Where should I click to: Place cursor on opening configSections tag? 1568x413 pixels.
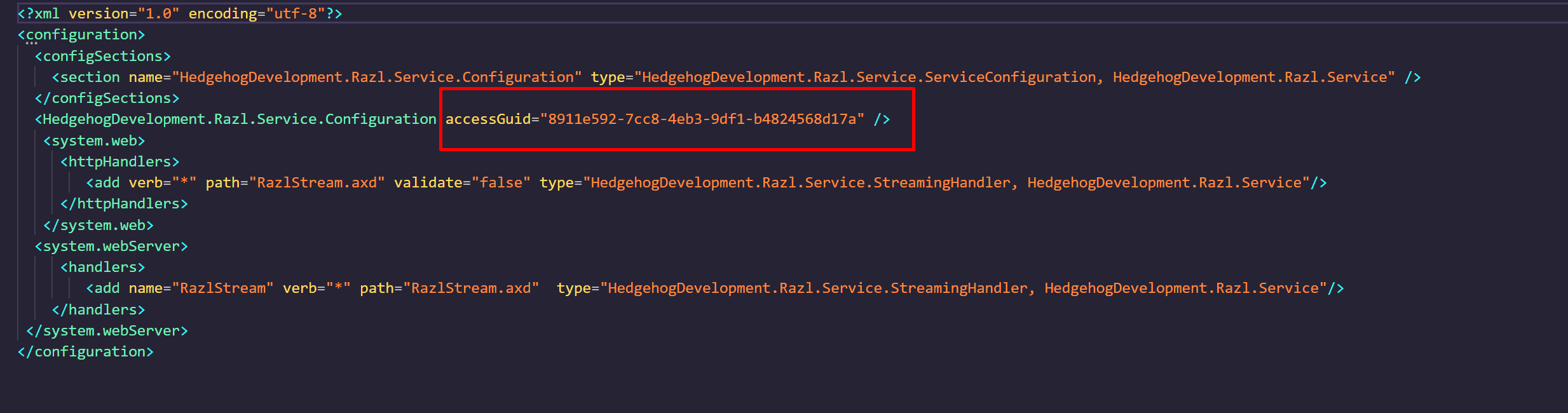point(102,56)
